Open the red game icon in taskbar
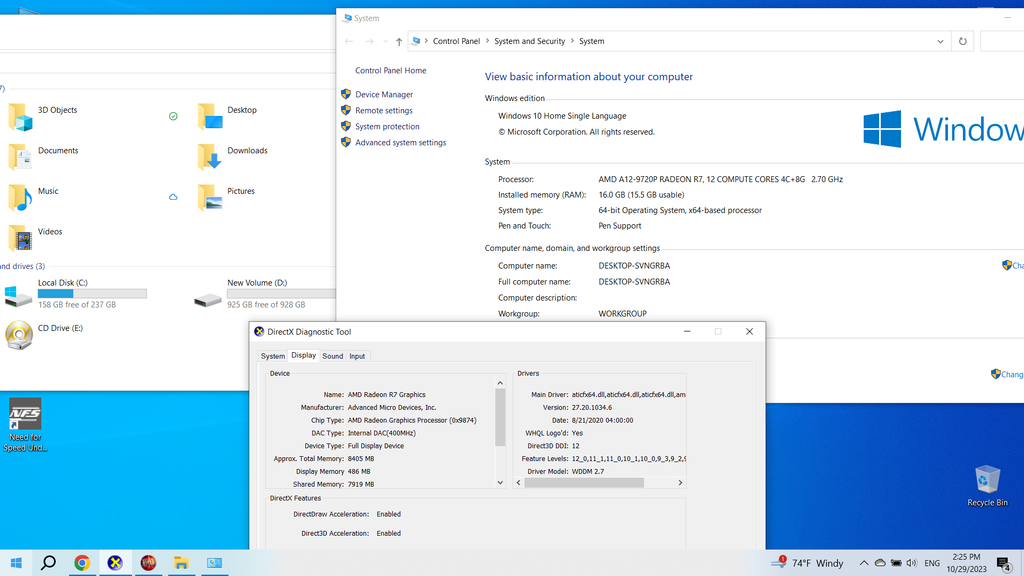This screenshot has height=576, width=1024. point(148,563)
